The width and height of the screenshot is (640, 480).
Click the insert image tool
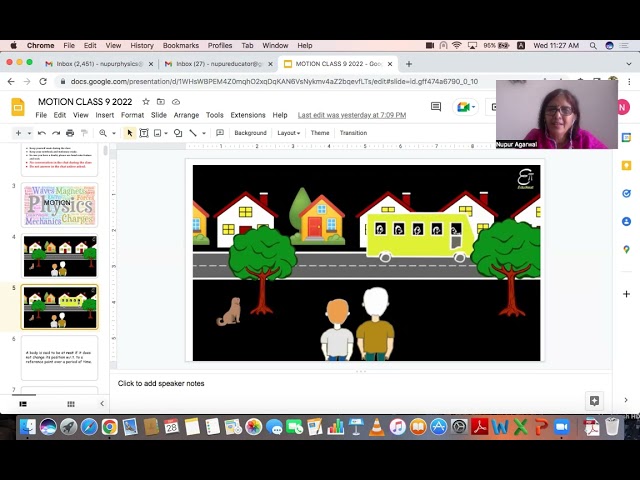click(158, 133)
